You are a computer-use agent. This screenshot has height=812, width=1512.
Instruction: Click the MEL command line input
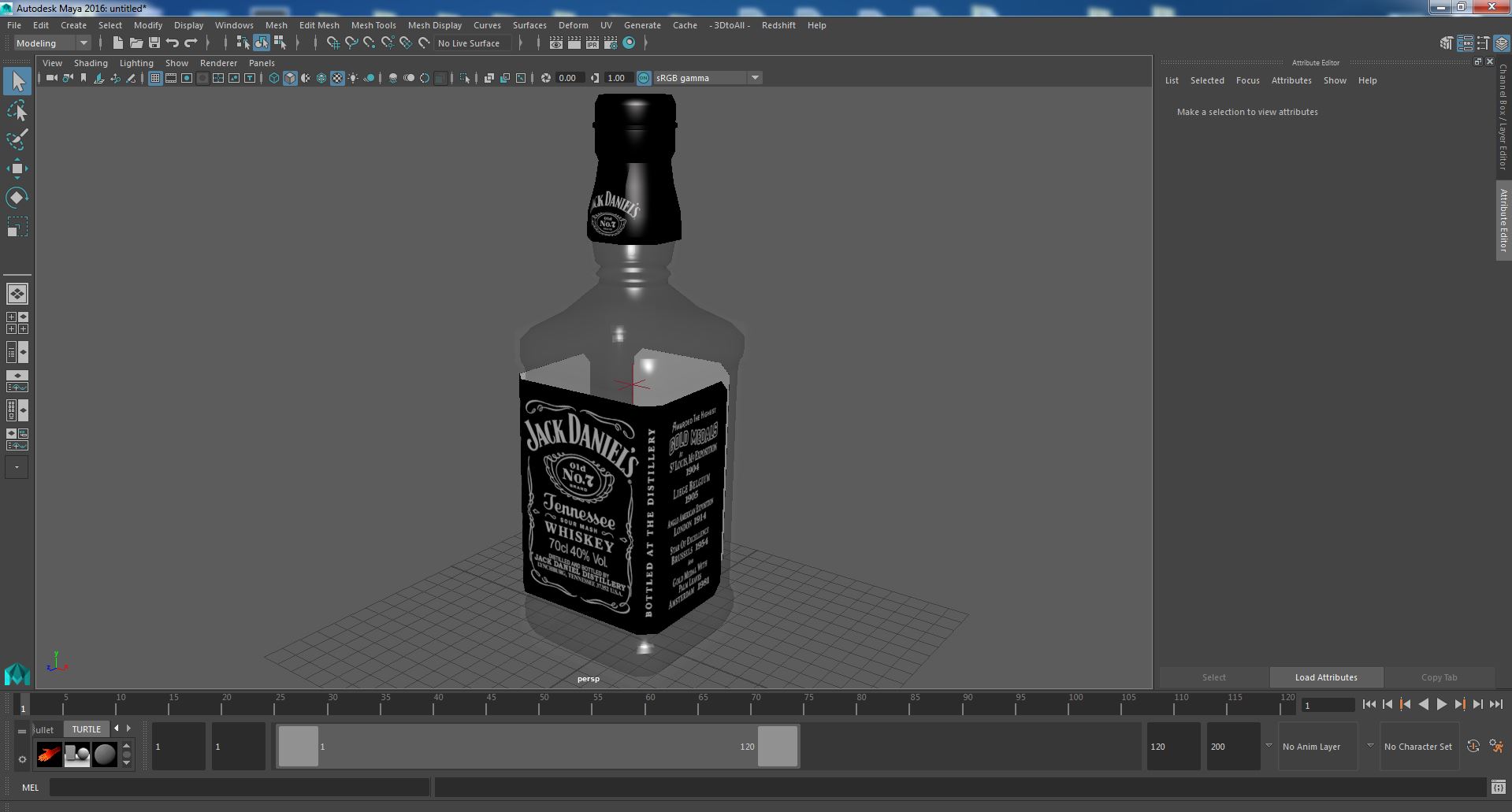pyautogui.click(x=240, y=787)
